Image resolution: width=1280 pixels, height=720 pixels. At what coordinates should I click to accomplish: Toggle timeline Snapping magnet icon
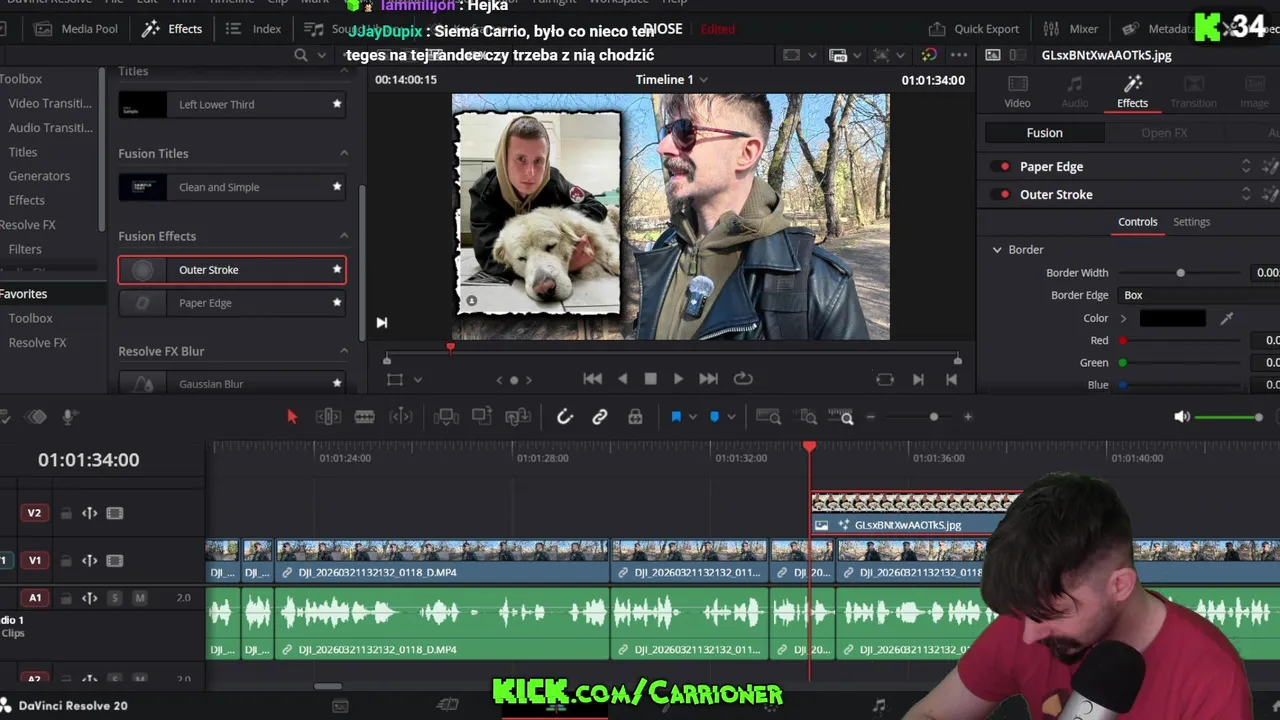point(564,417)
